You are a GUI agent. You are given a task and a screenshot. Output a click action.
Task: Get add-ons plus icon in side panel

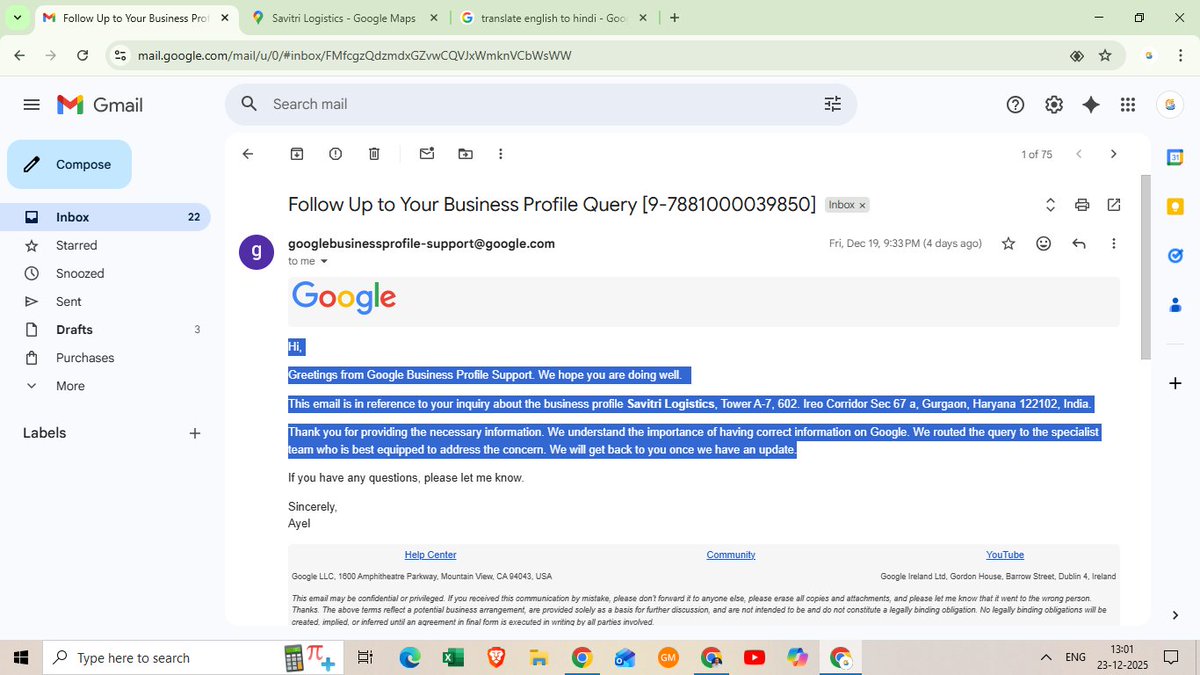point(1176,384)
